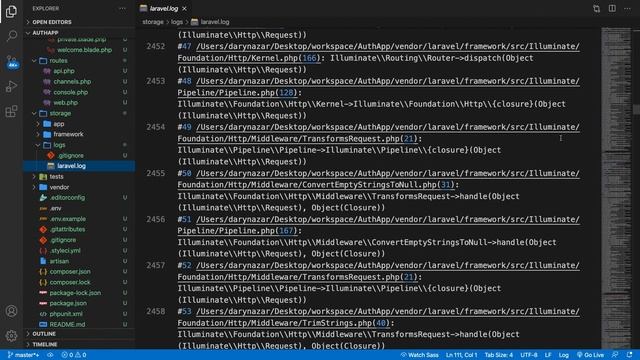Close the laravel.log tab

pos(184,9)
